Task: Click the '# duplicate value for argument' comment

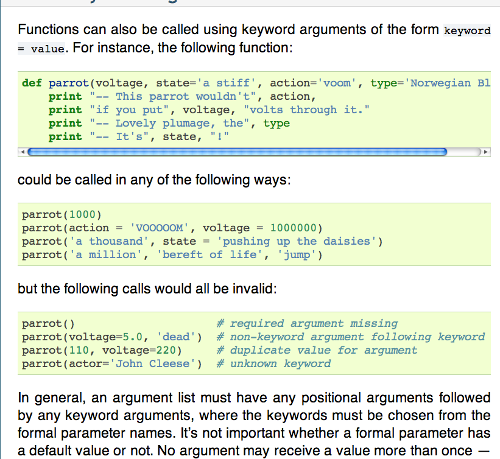Action: (317, 350)
